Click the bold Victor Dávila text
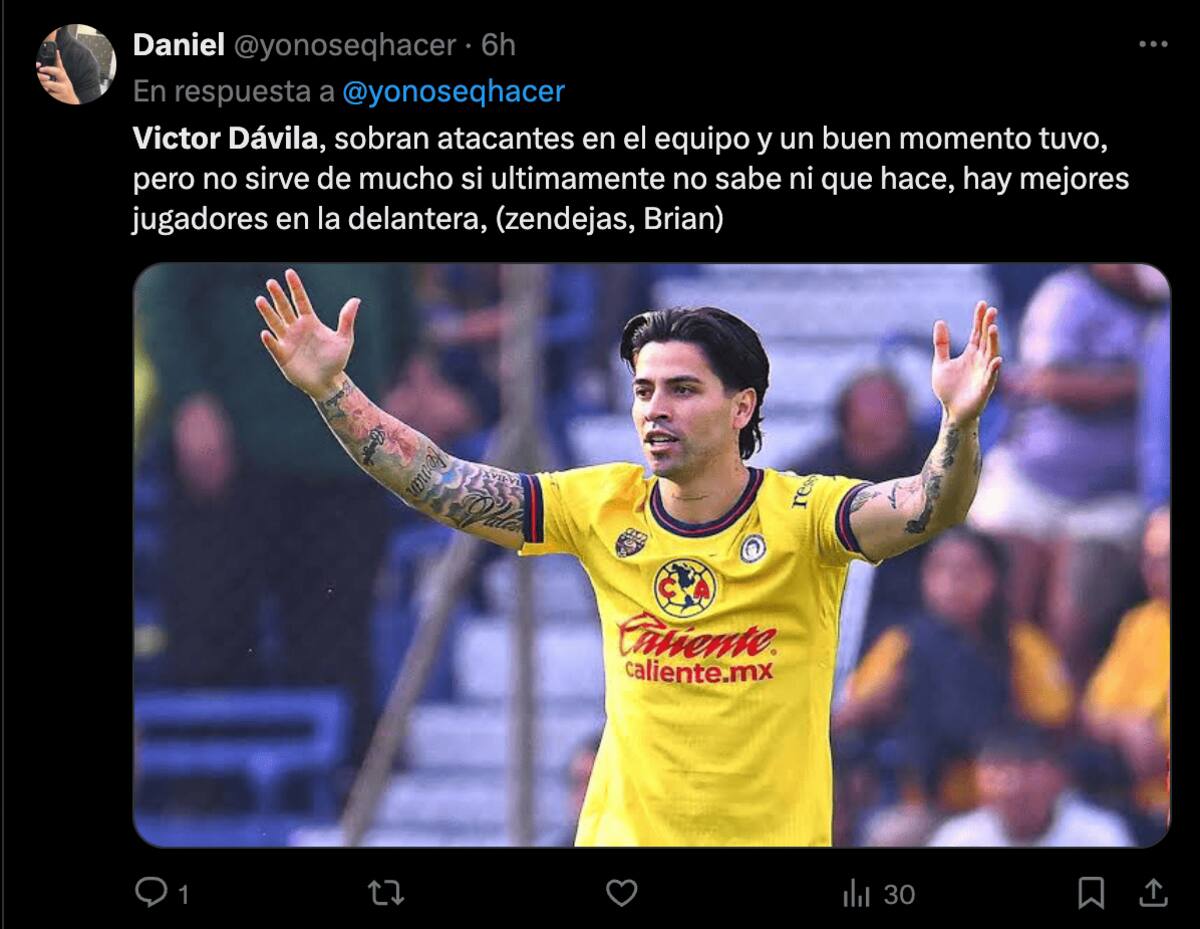This screenshot has height=929, width=1200. pos(224,139)
